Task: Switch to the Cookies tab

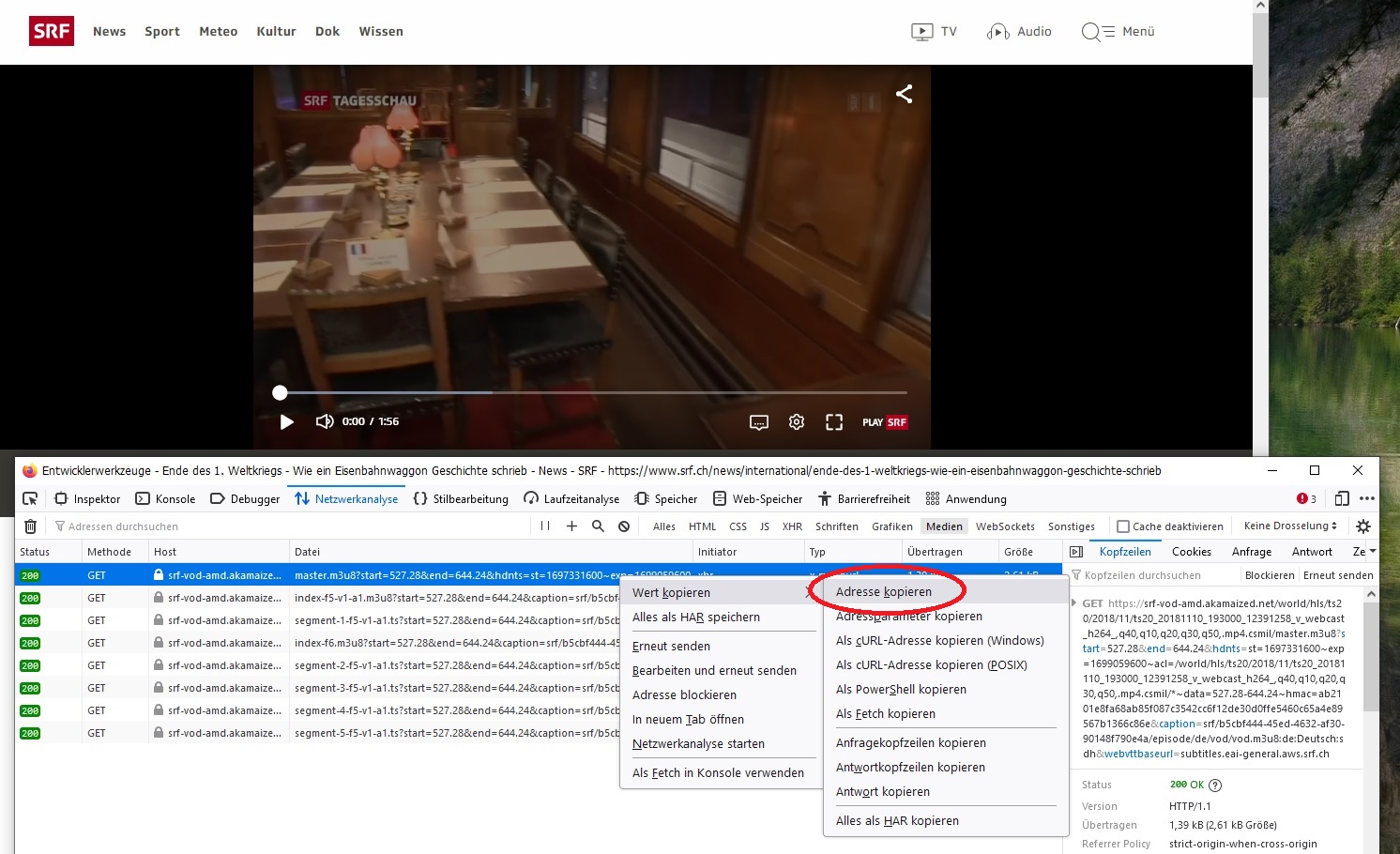Action: pyautogui.click(x=1191, y=552)
